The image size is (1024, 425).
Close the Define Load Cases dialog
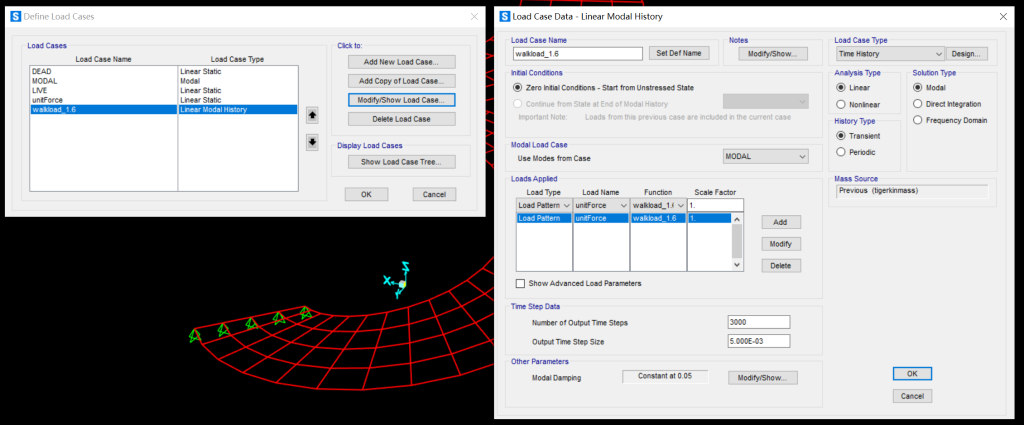473,17
